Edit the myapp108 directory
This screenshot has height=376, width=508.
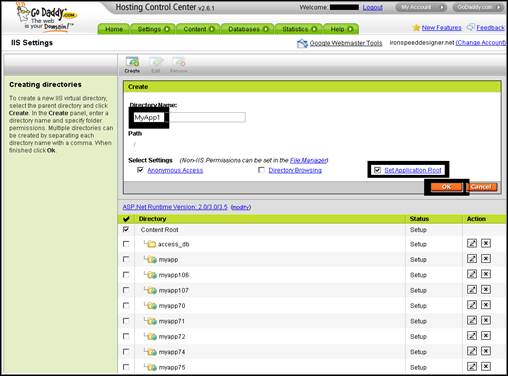click(472, 274)
